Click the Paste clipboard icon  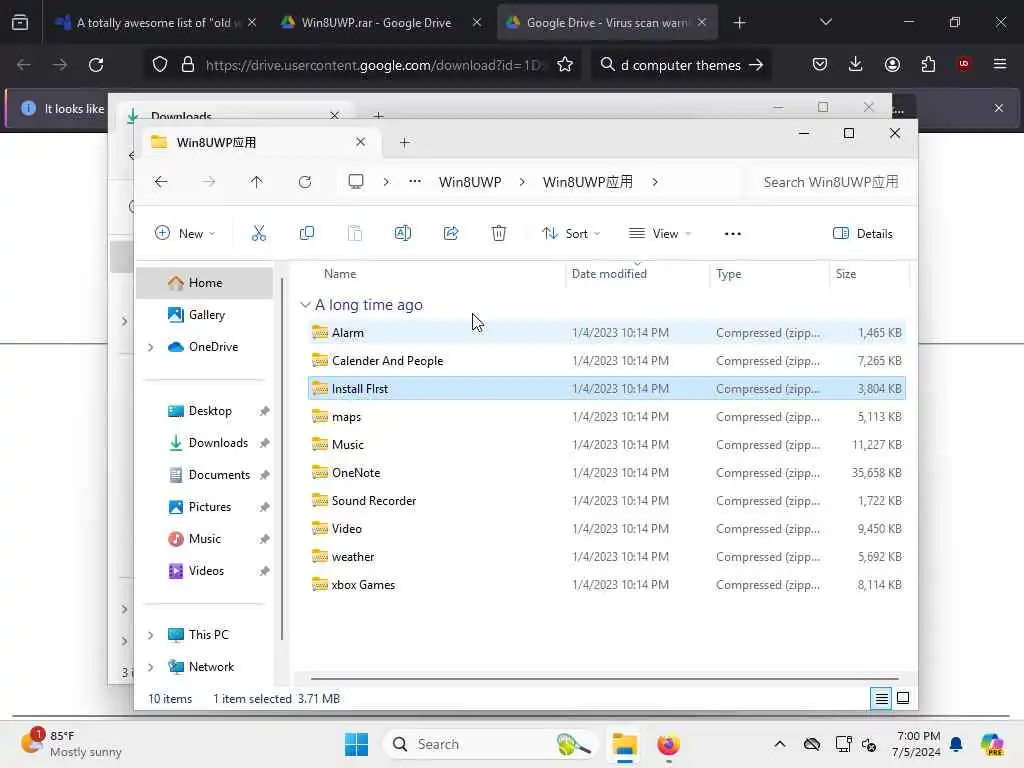[355, 233]
